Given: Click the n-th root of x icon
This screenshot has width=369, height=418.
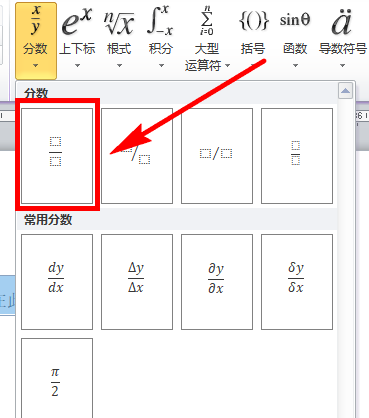Looking at the screenshot, I should [119, 23].
